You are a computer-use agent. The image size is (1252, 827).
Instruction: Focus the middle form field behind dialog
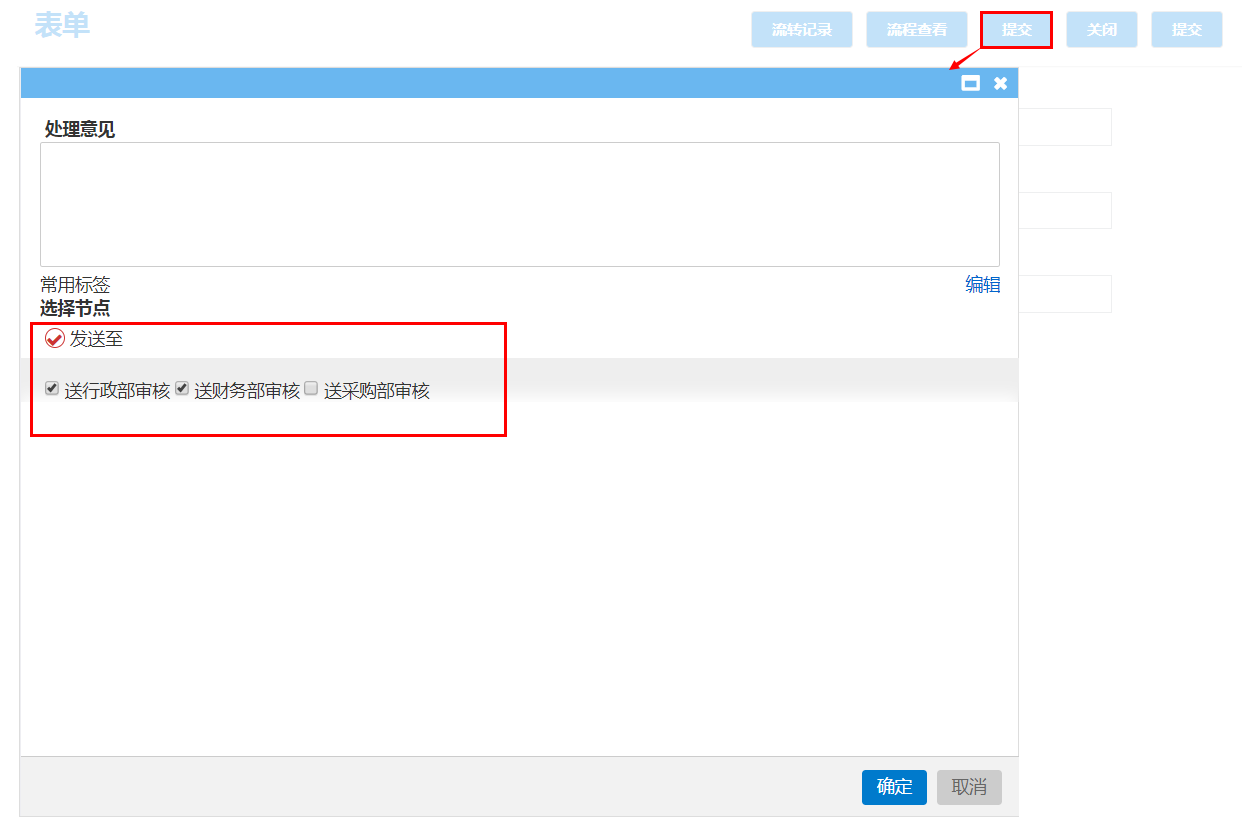(x=1065, y=211)
